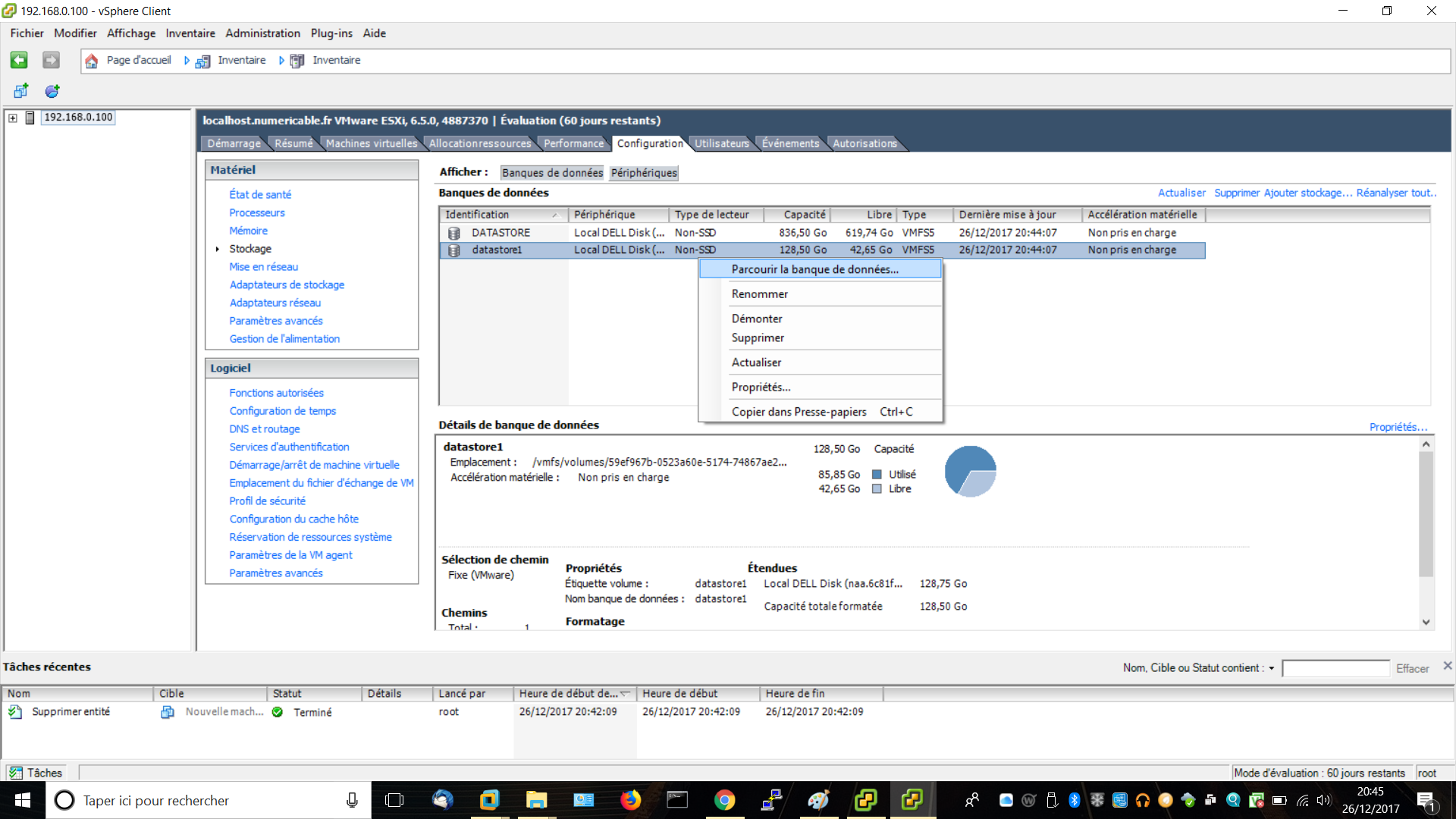Choose Renommer in the context menu
1456x819 pixels.
[820, 294]
